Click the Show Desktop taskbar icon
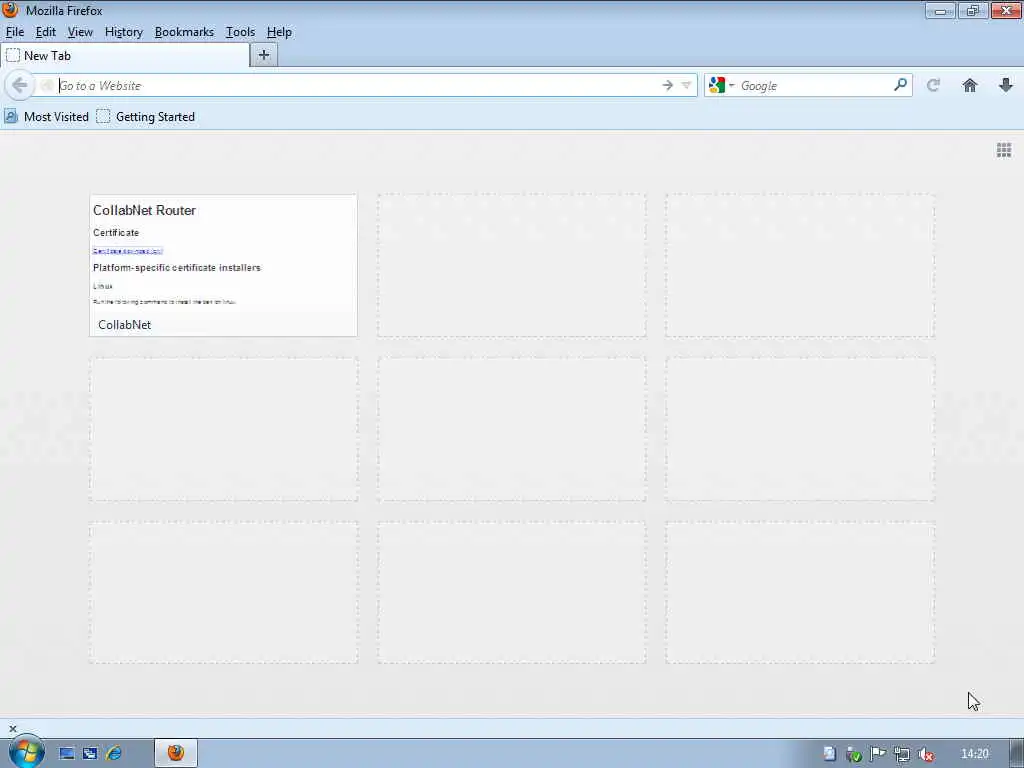Image resolution: width=1024 pixels, height=768 pixels. pos(67,754)
